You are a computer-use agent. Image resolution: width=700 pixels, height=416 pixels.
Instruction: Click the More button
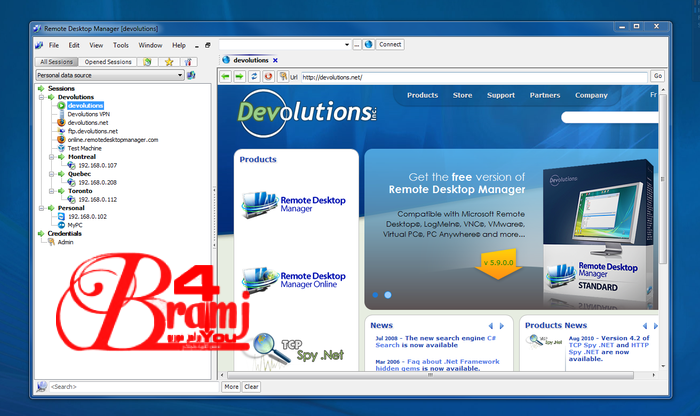[231, 387]
